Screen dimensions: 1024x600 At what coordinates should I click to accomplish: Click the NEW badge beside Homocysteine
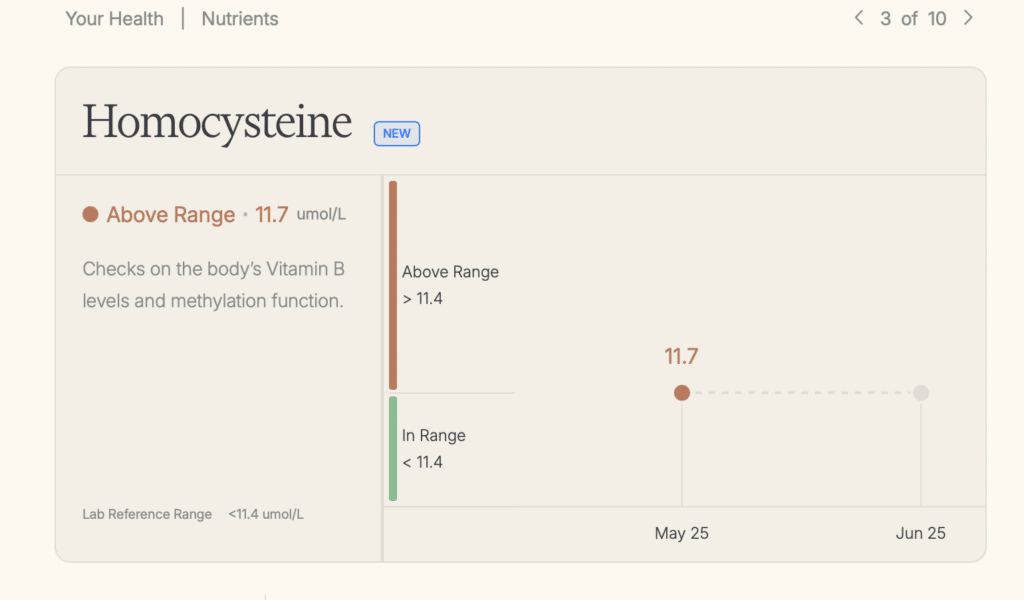click(x=397, y=134)
